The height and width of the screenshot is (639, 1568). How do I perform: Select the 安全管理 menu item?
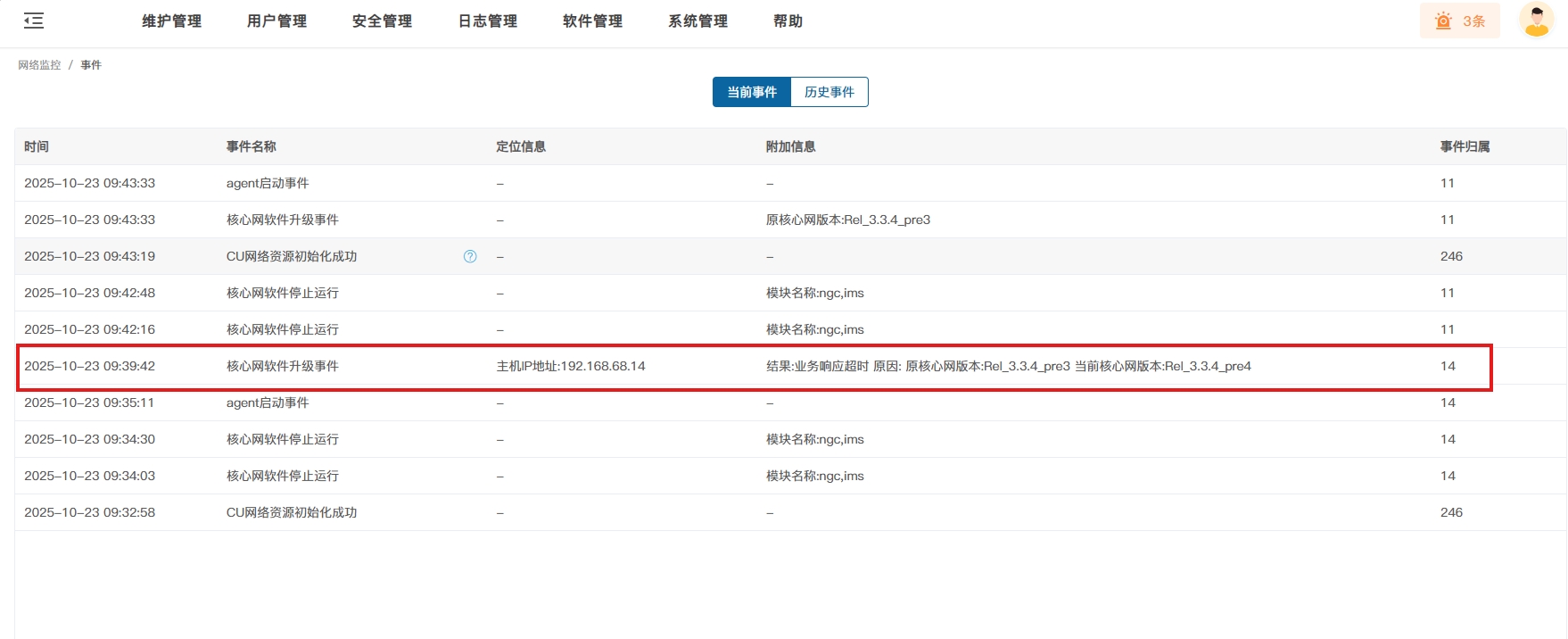pyautogui.click(x=382, y=21)
